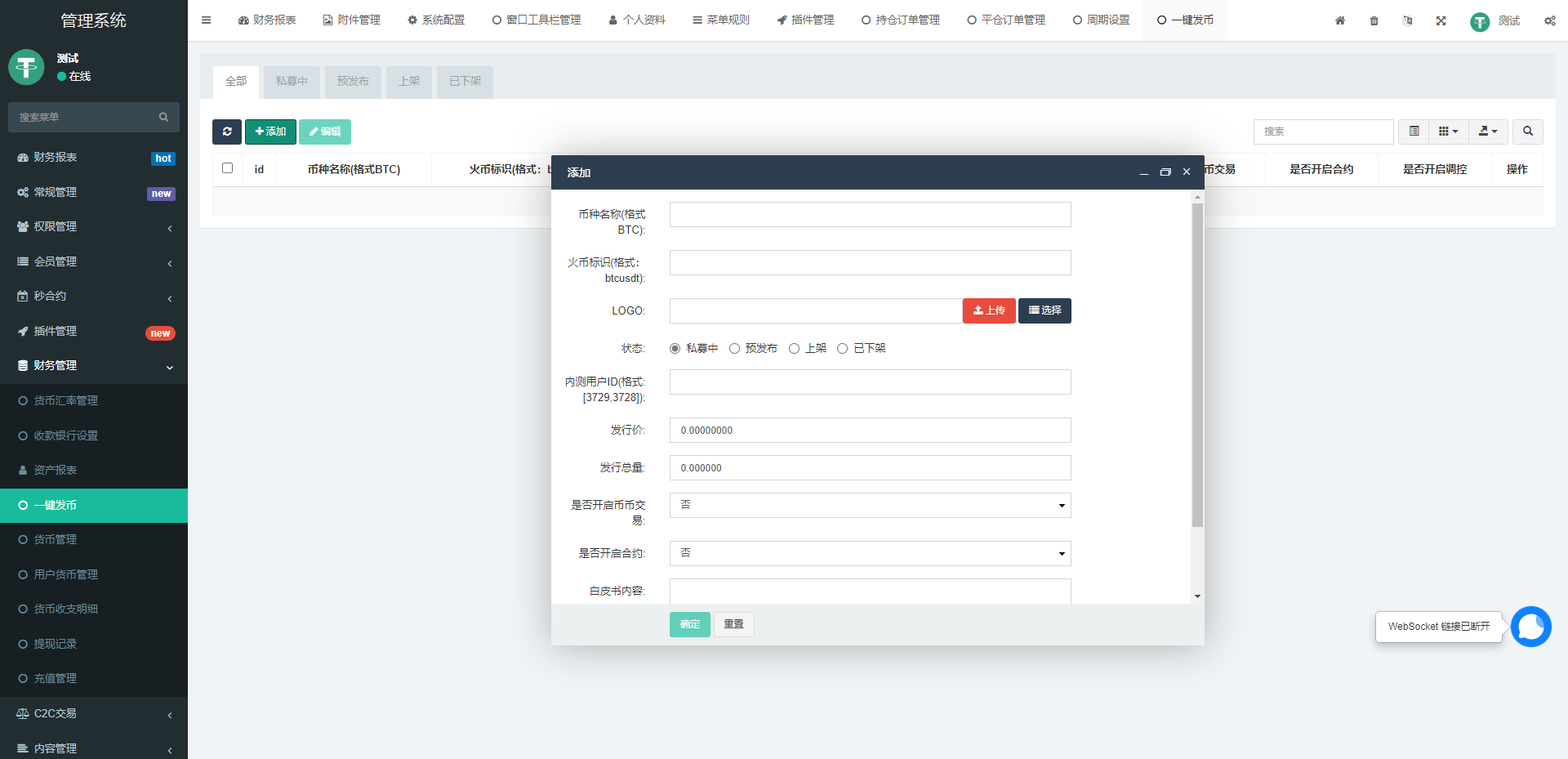Expand the C2C交易 sidebar menu
Screen dimensions: 1568x759
pyautogui.click(x=94, y=713)
